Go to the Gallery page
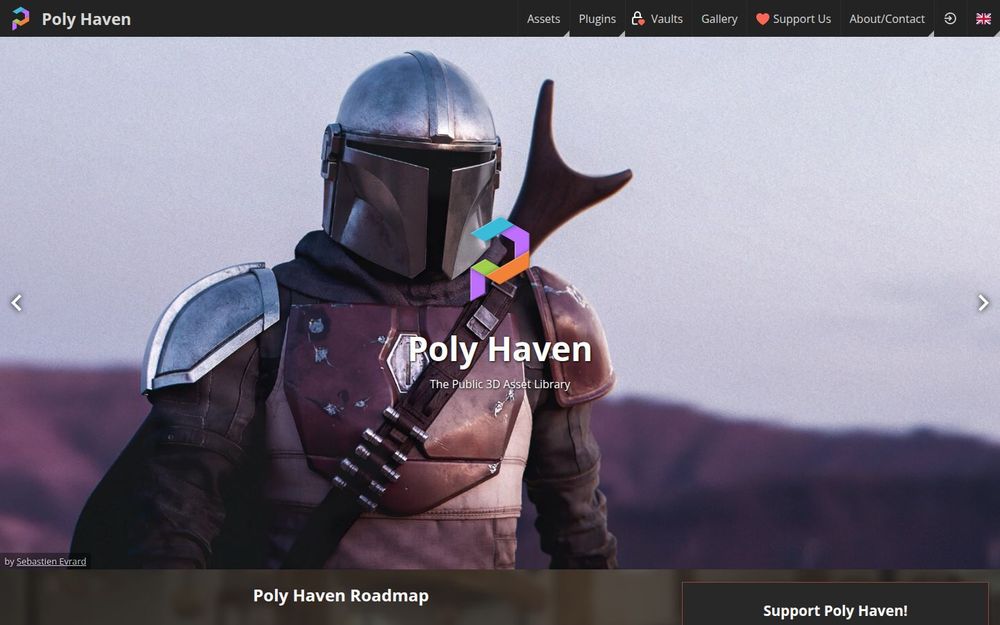This screenshot has height=625, width=1000. [719, 19]
